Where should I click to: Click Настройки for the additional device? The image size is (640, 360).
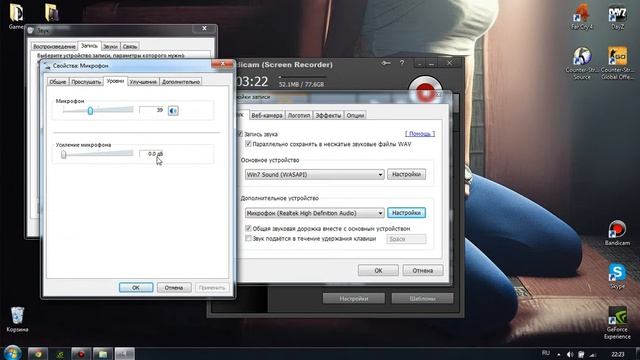click(x=406, y=213)
